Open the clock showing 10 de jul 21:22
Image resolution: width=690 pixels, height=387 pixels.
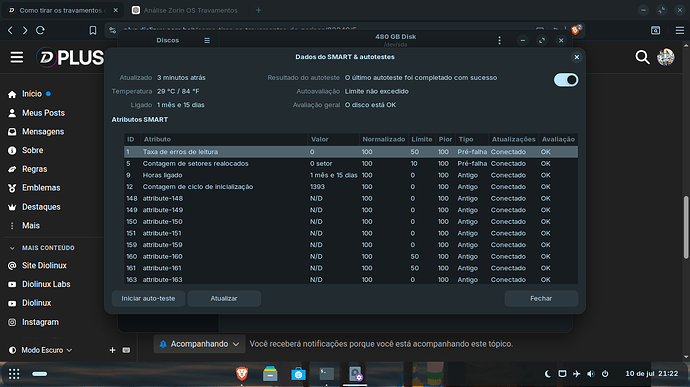(652, 374)
